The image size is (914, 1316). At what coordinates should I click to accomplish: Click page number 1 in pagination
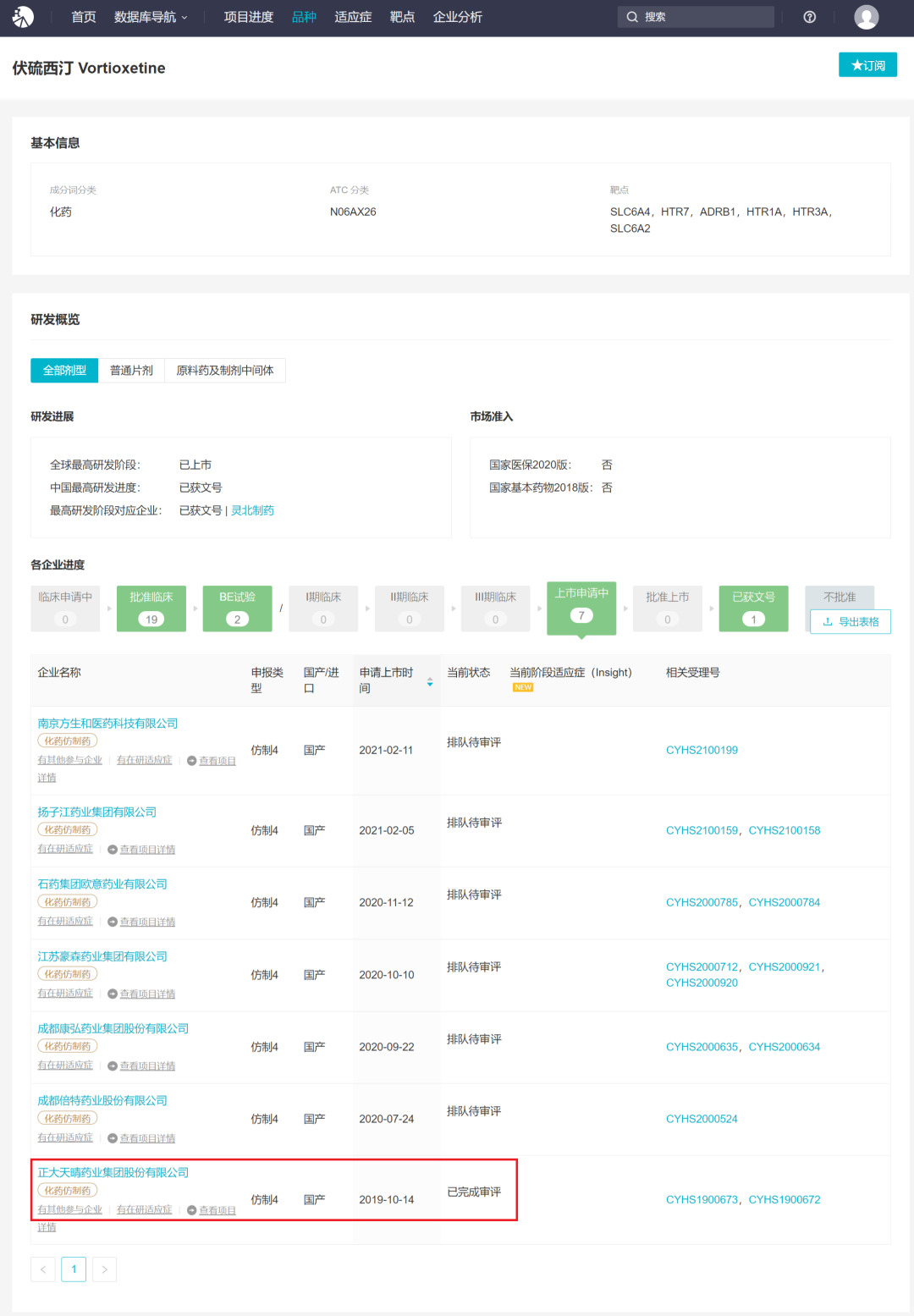tap(74, 1269)
